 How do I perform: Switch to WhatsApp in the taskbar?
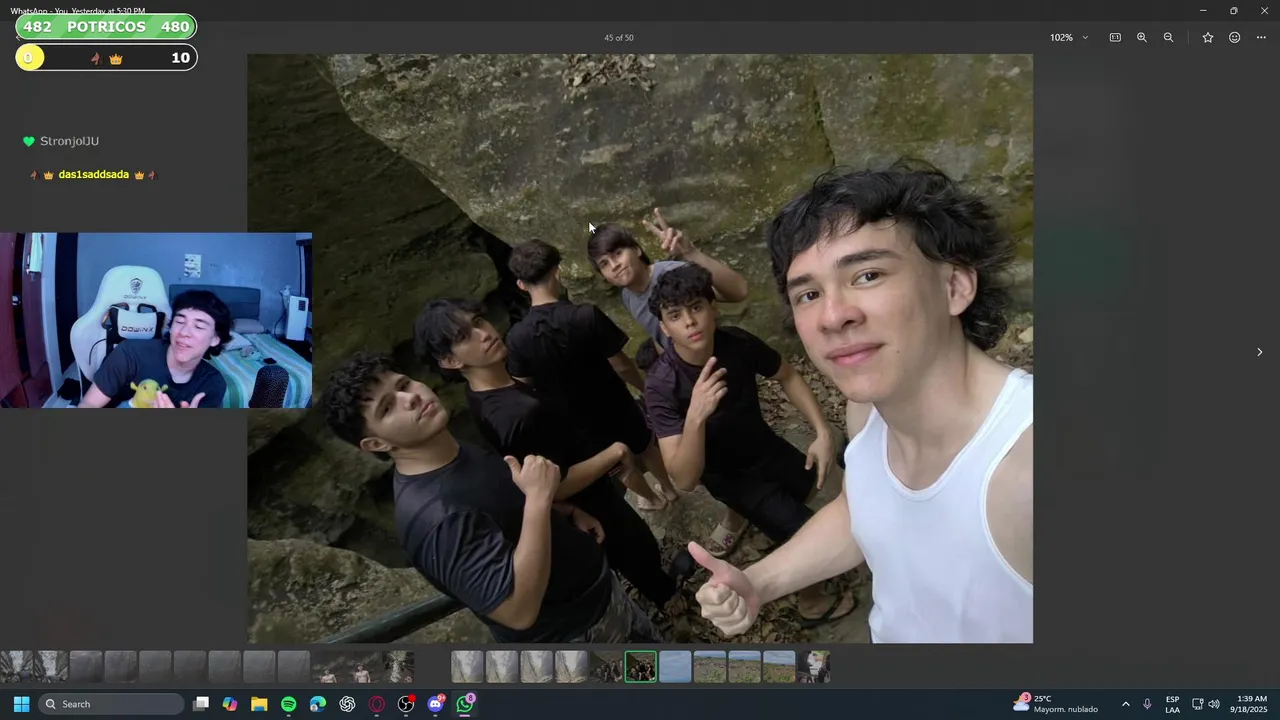tap(465, 704)
